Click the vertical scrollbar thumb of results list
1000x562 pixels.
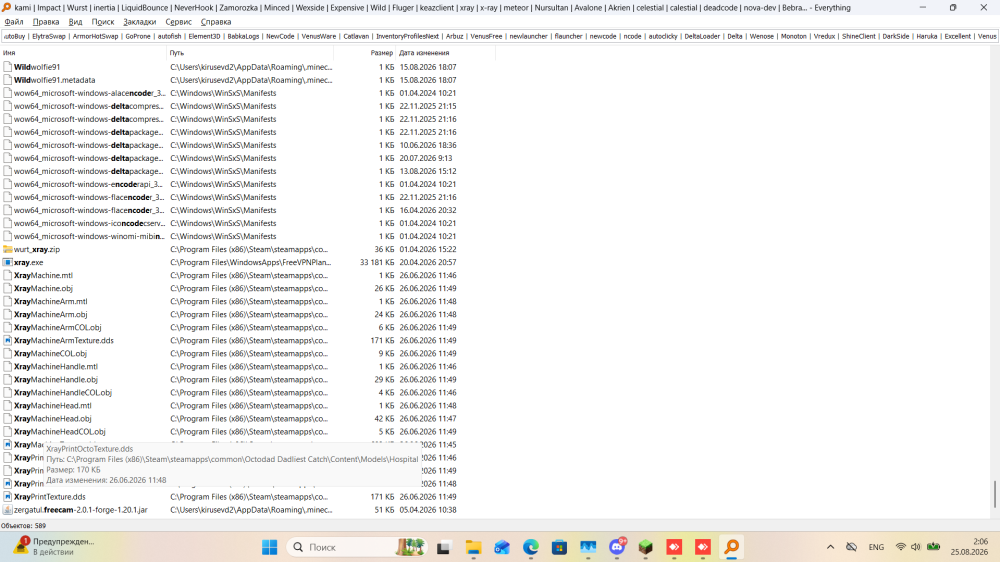994,494
